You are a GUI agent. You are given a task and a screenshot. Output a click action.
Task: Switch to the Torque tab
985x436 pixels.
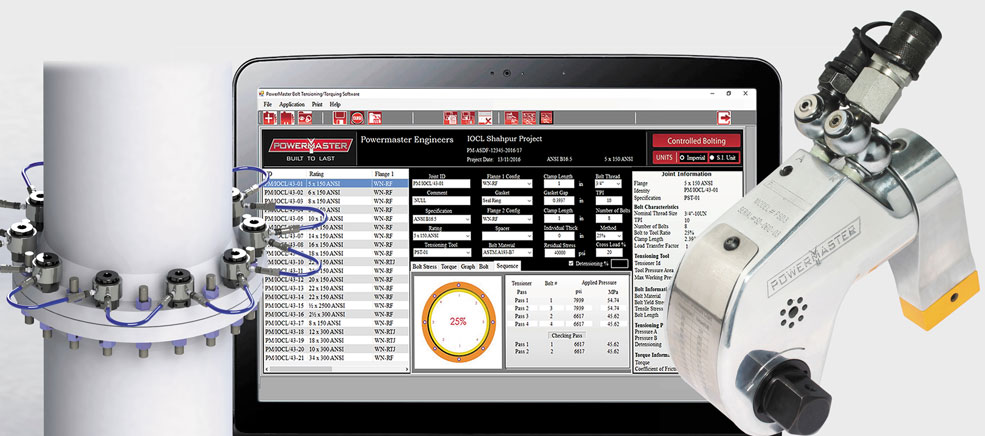(x=449, y=266)
